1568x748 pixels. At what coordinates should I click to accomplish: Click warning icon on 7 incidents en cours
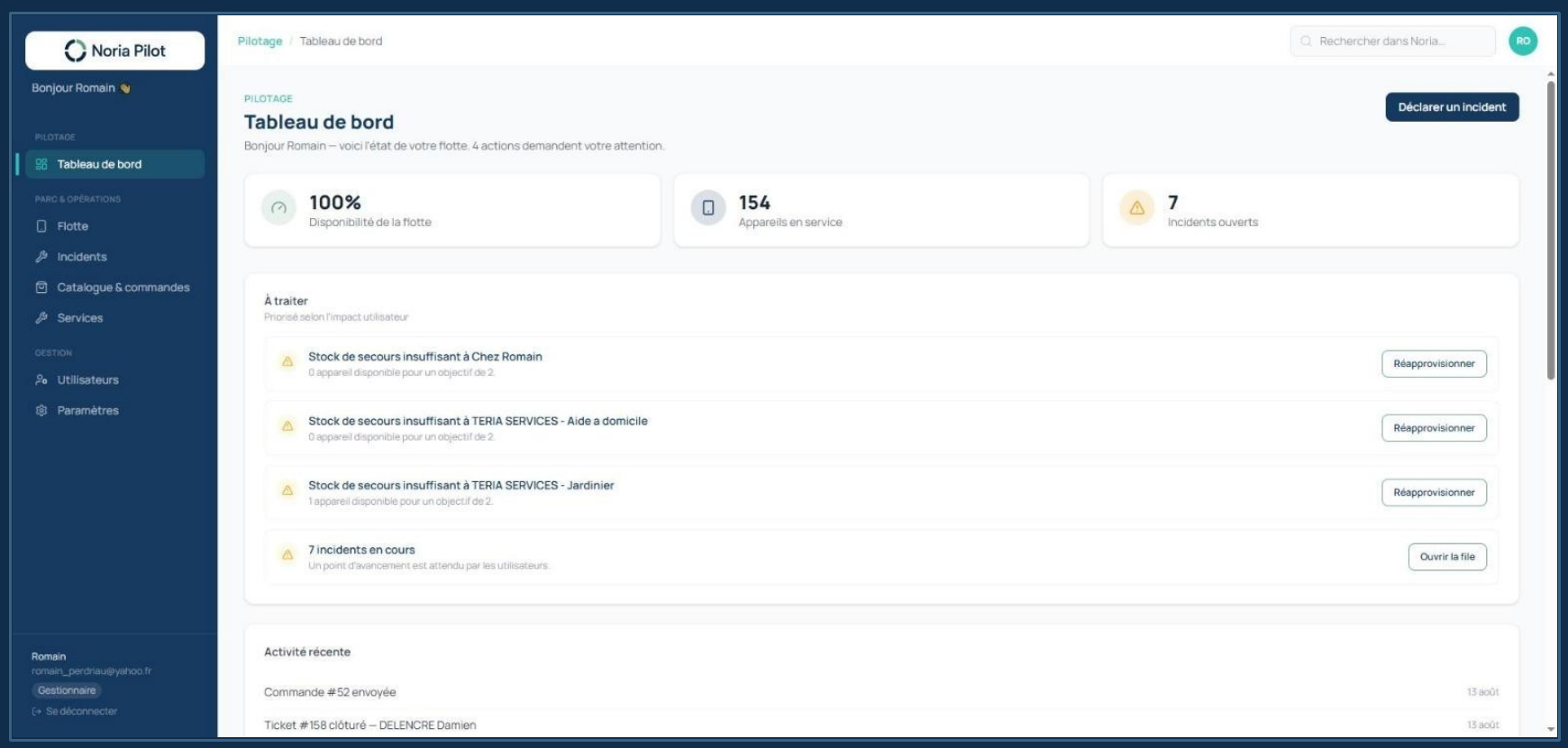pos(287,555)
